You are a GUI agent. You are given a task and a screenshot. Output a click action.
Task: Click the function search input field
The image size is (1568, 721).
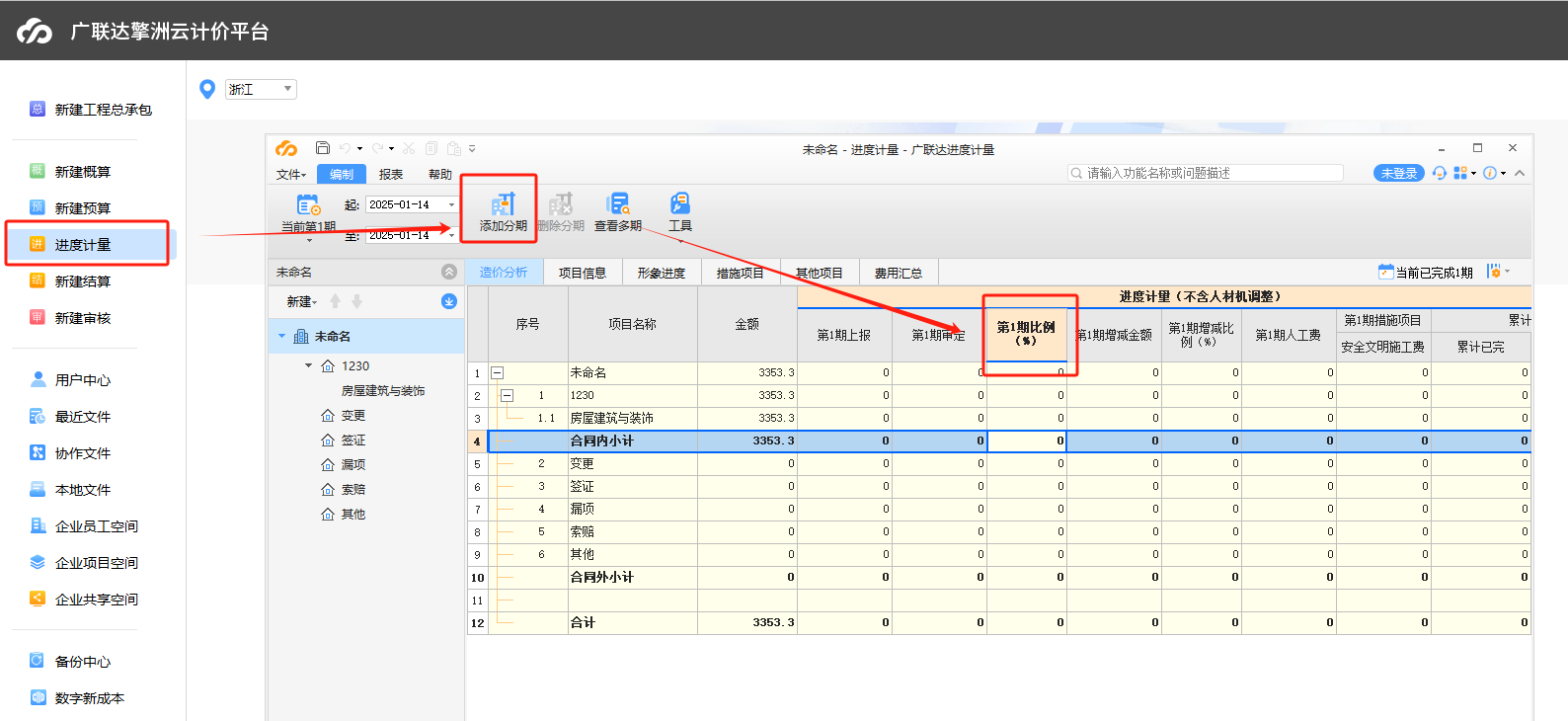(1206, 173)
